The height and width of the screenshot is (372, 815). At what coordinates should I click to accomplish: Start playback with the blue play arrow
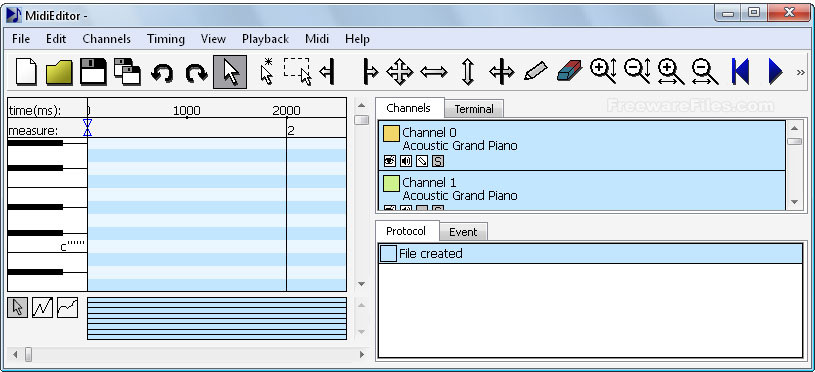[x=775, y=72]
